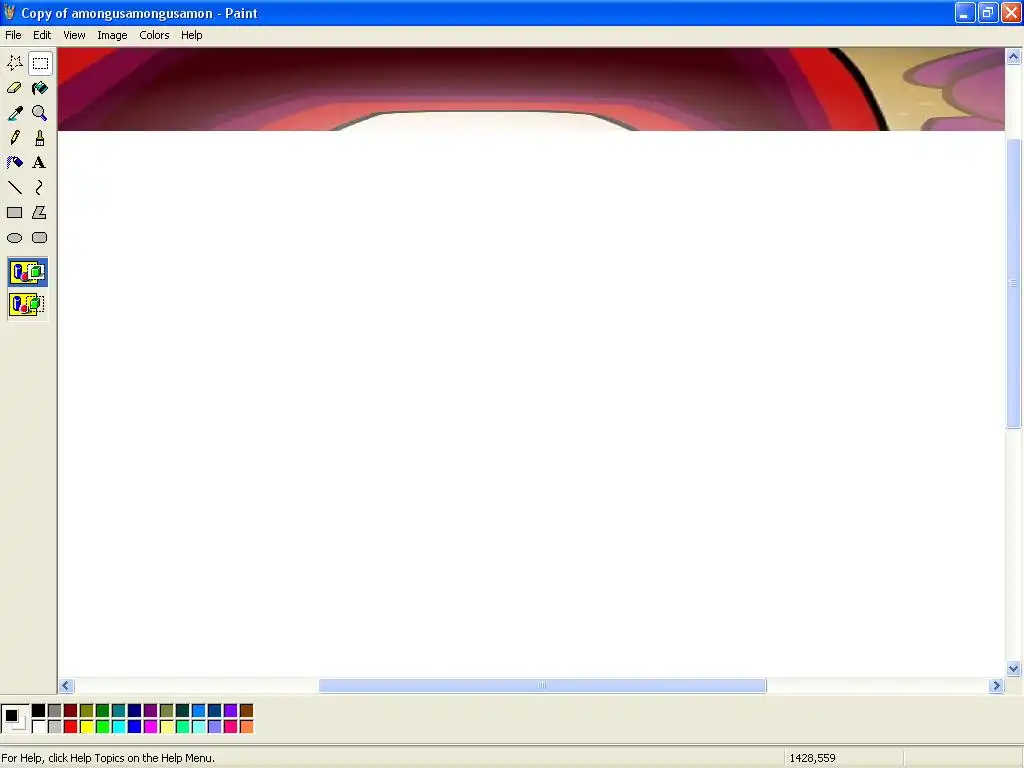Click the status bar help text
Image resolution: width=1024 pixels, height=768 pixels.
point(108,758)
